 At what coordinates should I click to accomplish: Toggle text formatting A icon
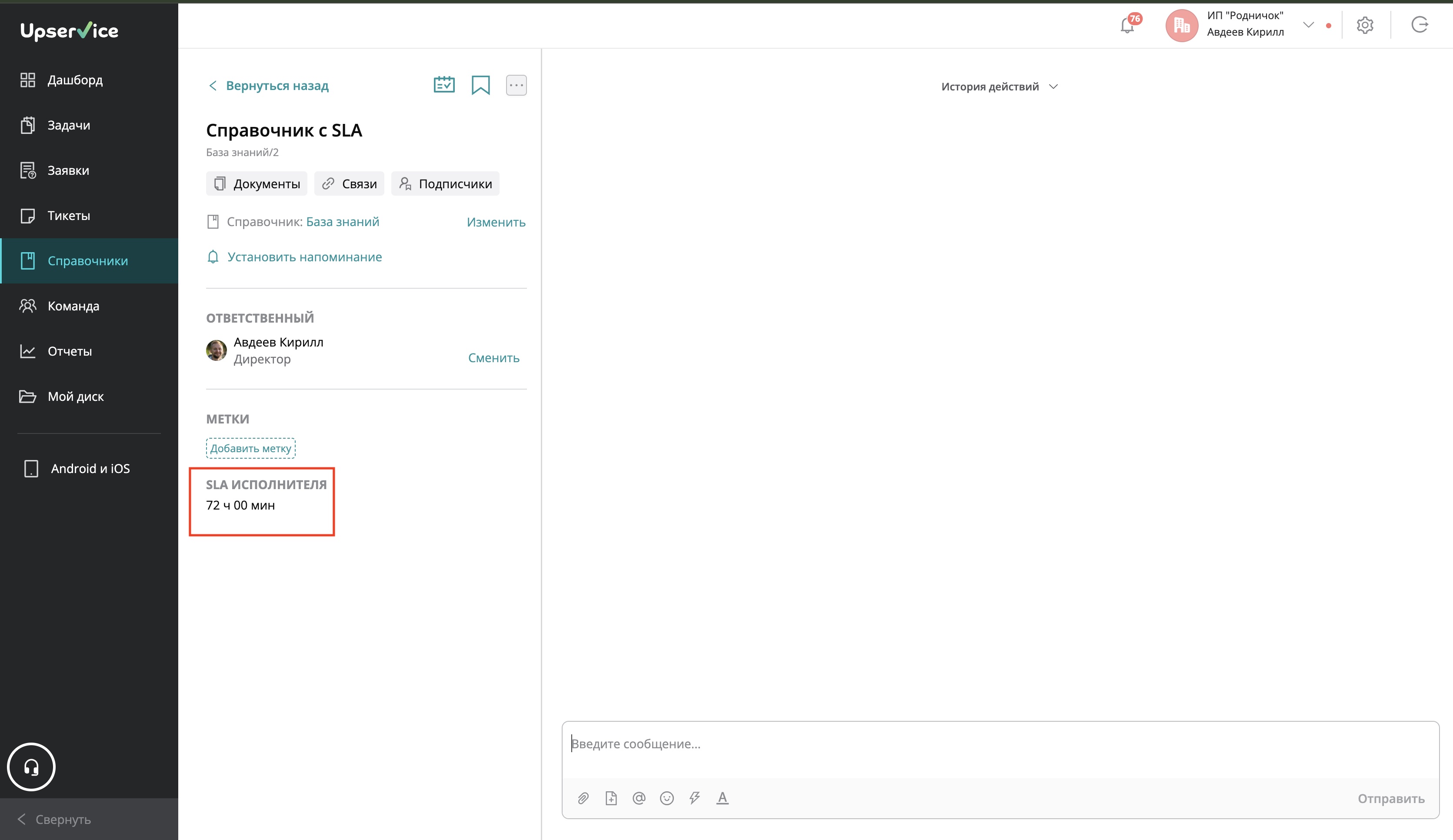pos(722,798)
